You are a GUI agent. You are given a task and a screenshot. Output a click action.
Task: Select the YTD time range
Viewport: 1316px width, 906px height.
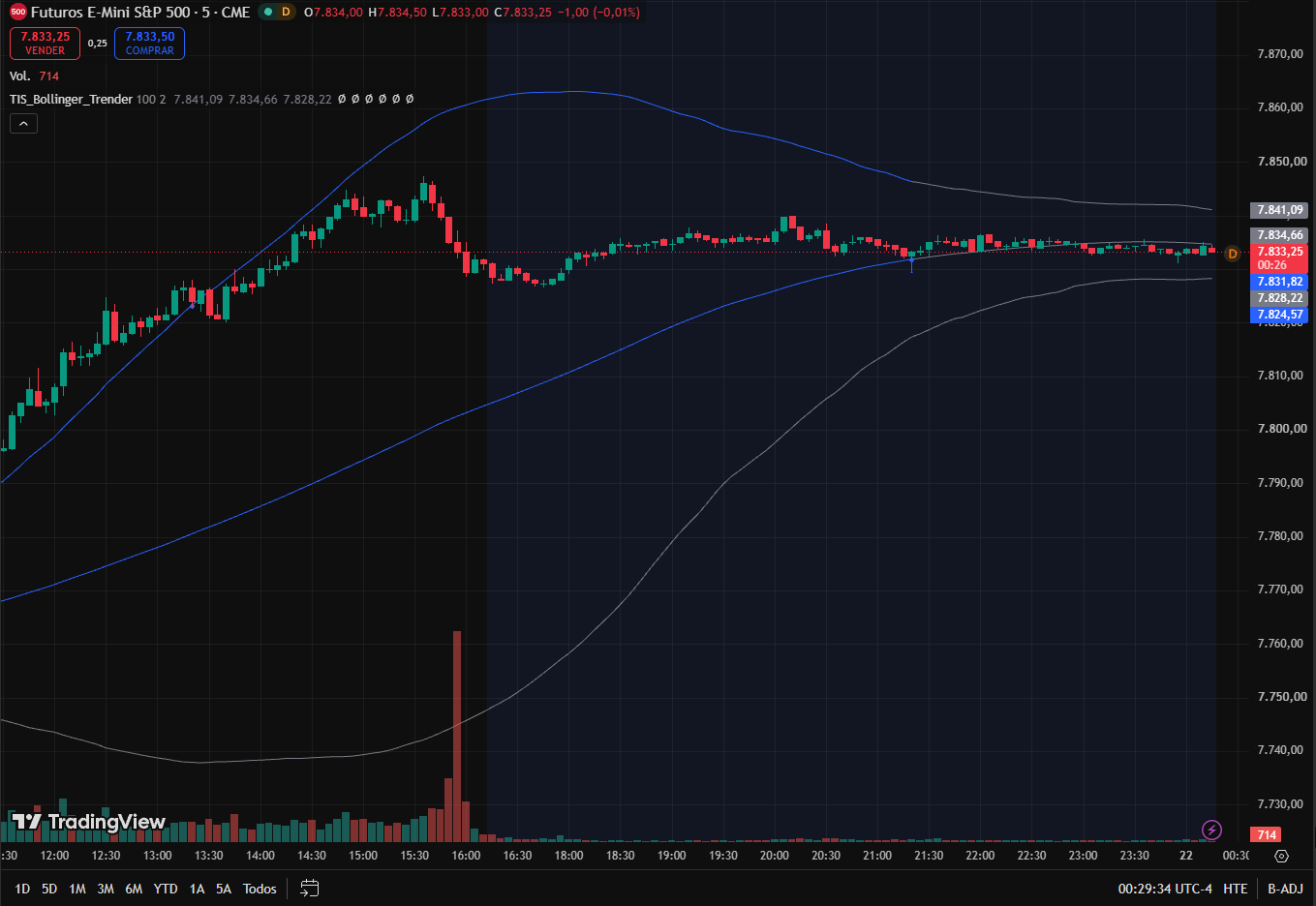166,889
